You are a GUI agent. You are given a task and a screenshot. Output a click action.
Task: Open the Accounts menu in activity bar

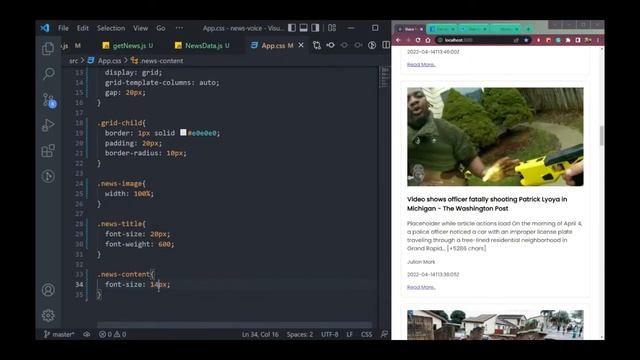(48, 290)
